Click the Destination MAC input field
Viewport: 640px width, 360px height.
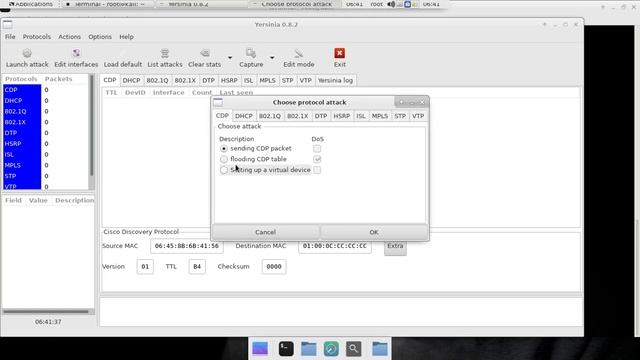(335, 246)
